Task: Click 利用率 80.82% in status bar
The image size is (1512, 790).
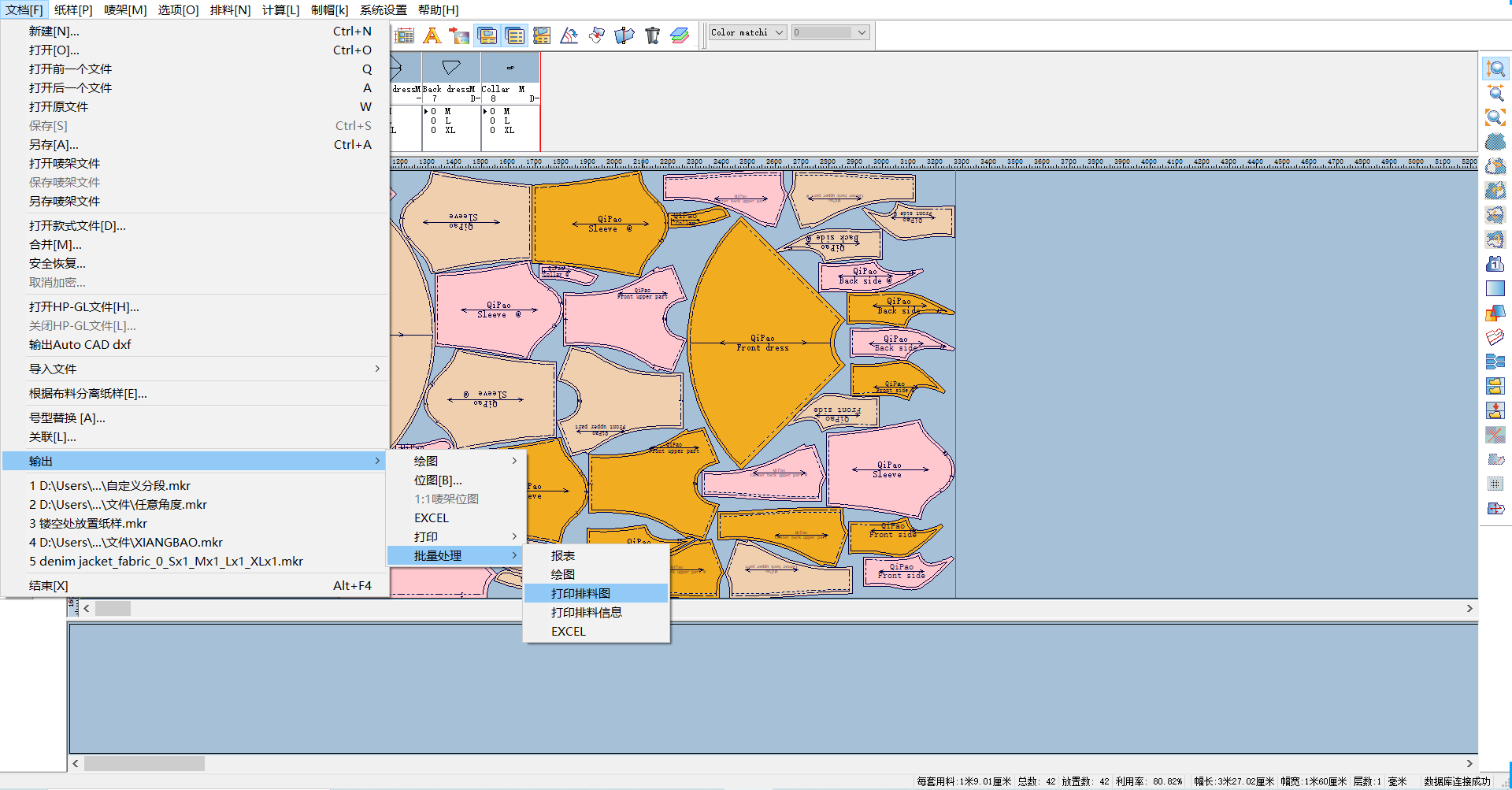Action: [1148, 781]
